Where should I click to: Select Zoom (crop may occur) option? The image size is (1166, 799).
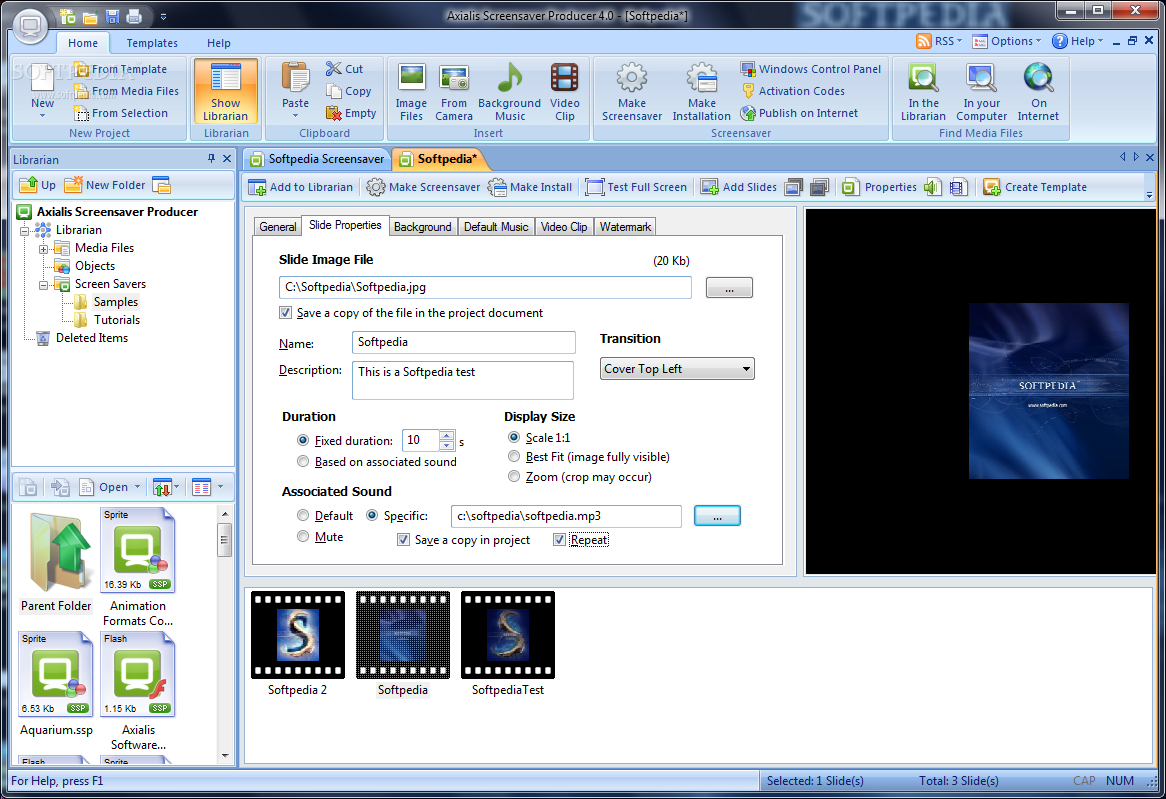514,476
